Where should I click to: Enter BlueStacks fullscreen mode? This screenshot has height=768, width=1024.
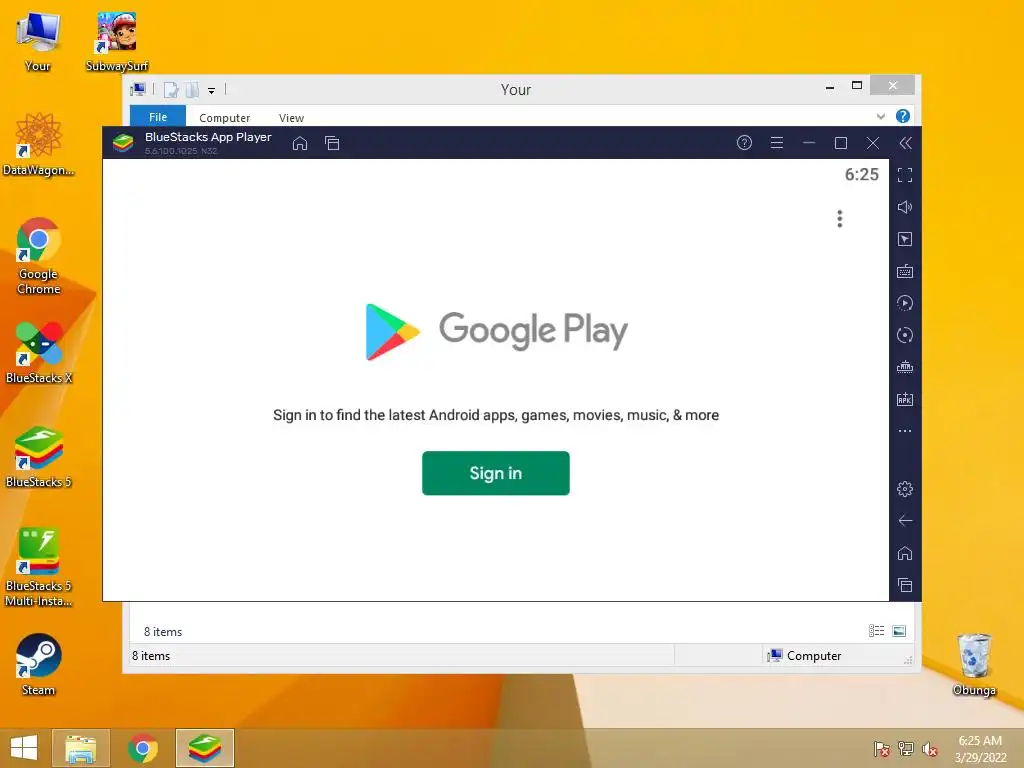[904, 175]
